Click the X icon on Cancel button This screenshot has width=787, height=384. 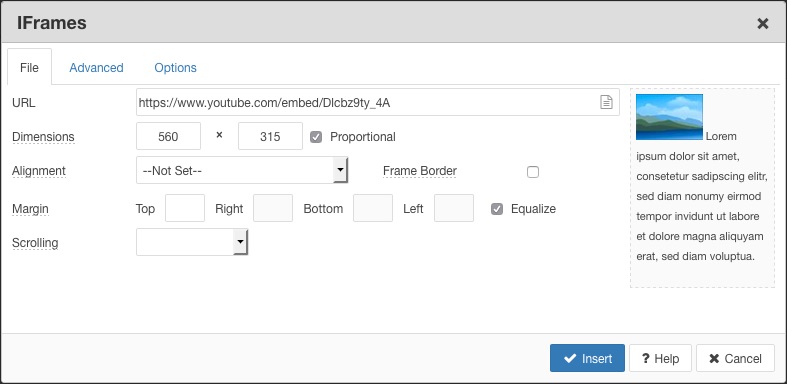pos(714,358)
